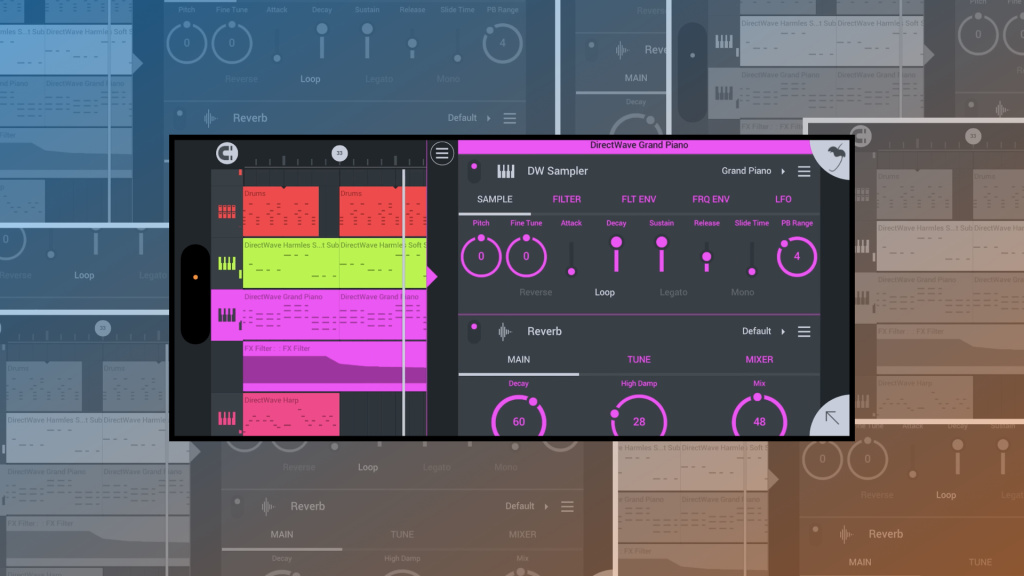
Task: Select the Reverb MAIN tab
Action: pyautogui.click(x=519, y=360)
